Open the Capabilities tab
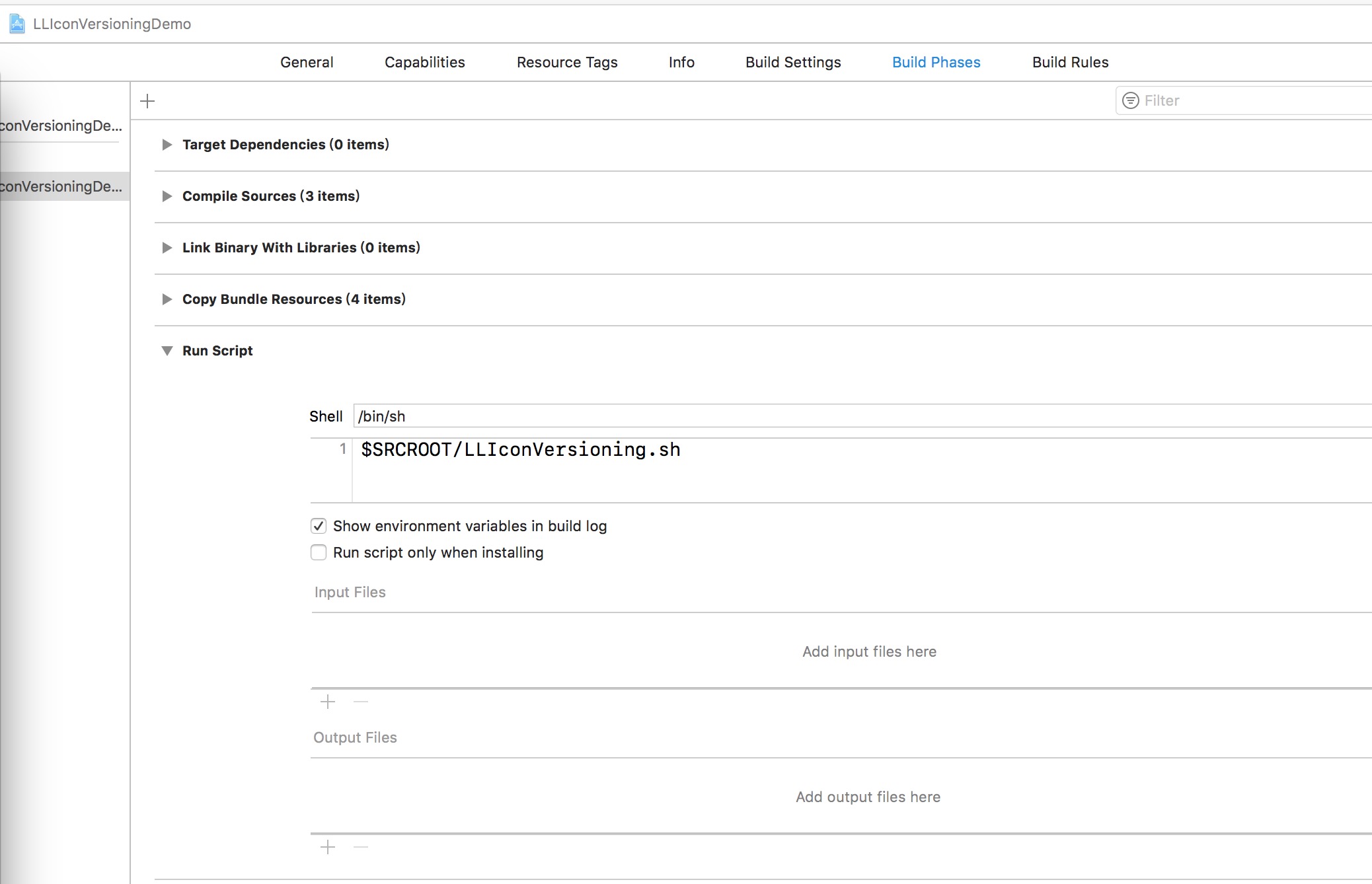 [x=424, y=62]
